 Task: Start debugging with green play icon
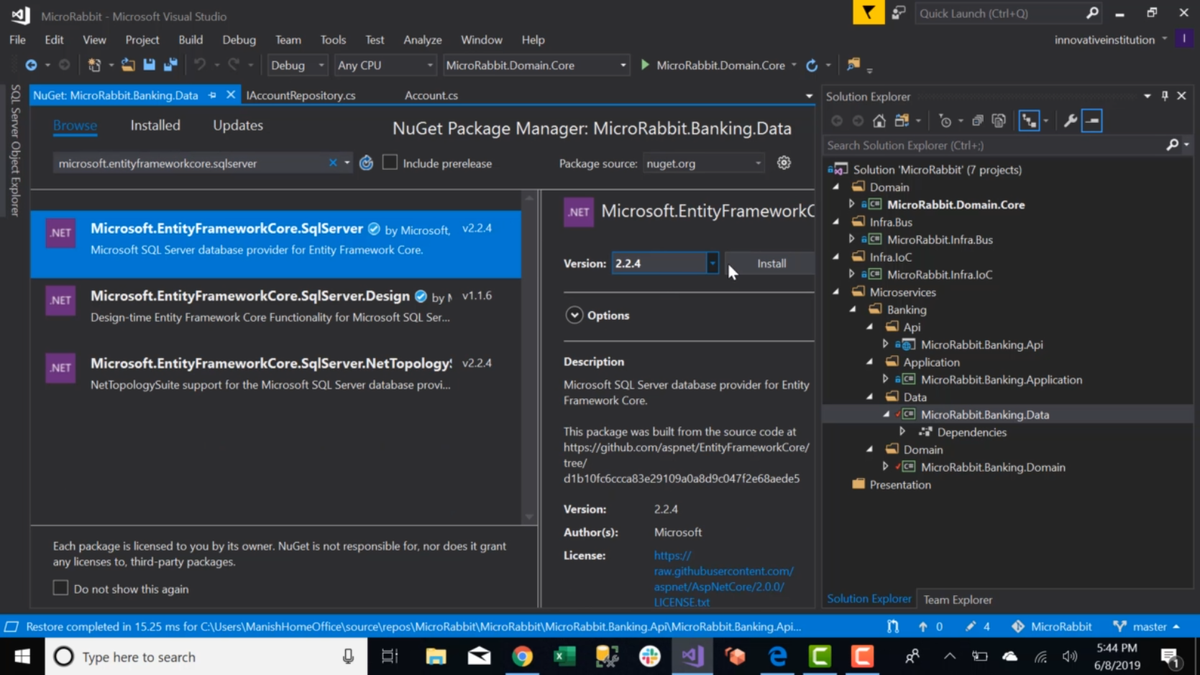[x=645, y=65]
